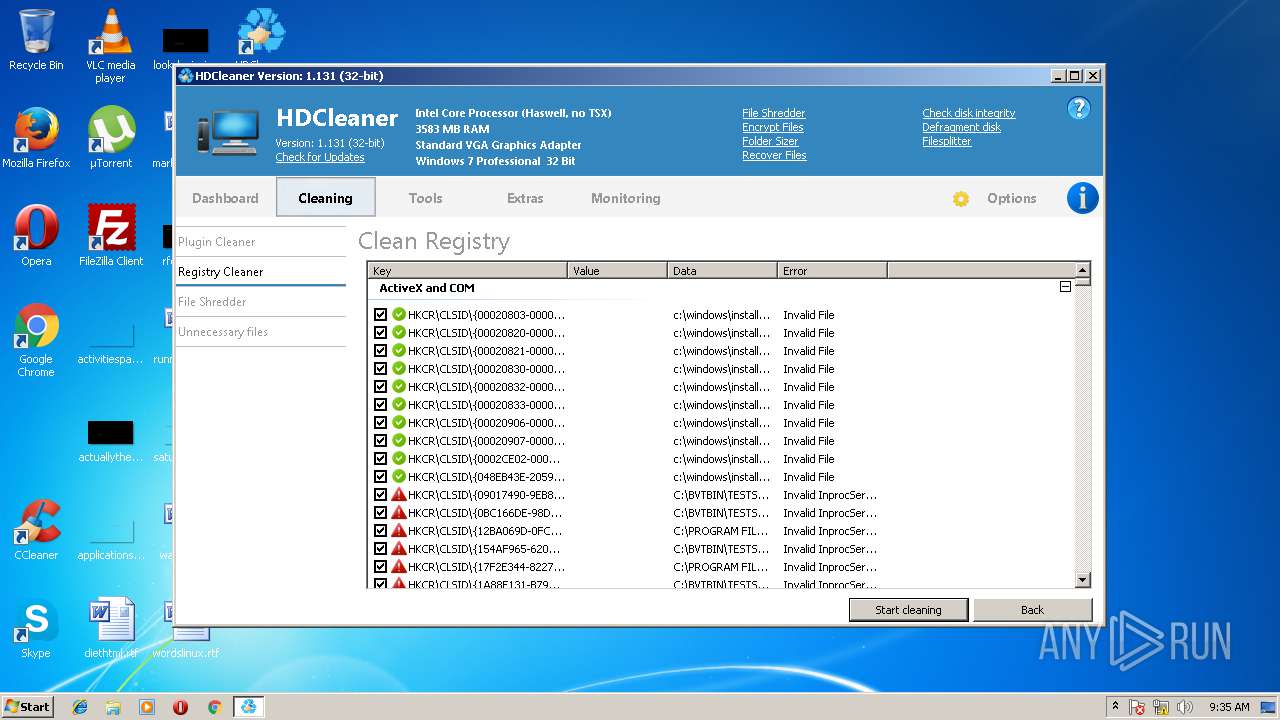Open the Folder Sizer link
The image size is (1280, 720).
coord(770,141)
